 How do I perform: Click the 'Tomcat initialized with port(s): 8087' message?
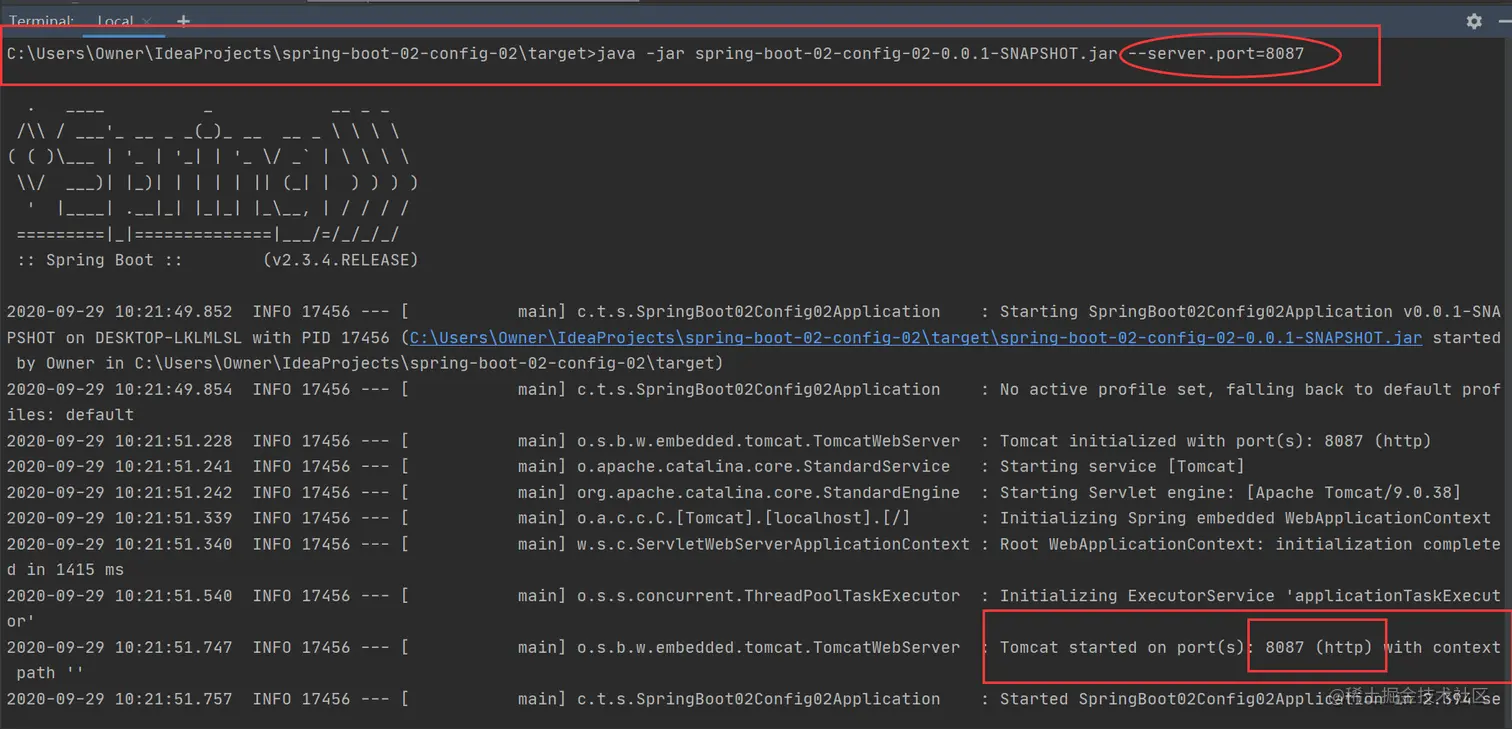pyautogui.click(x=1215, y=441)
